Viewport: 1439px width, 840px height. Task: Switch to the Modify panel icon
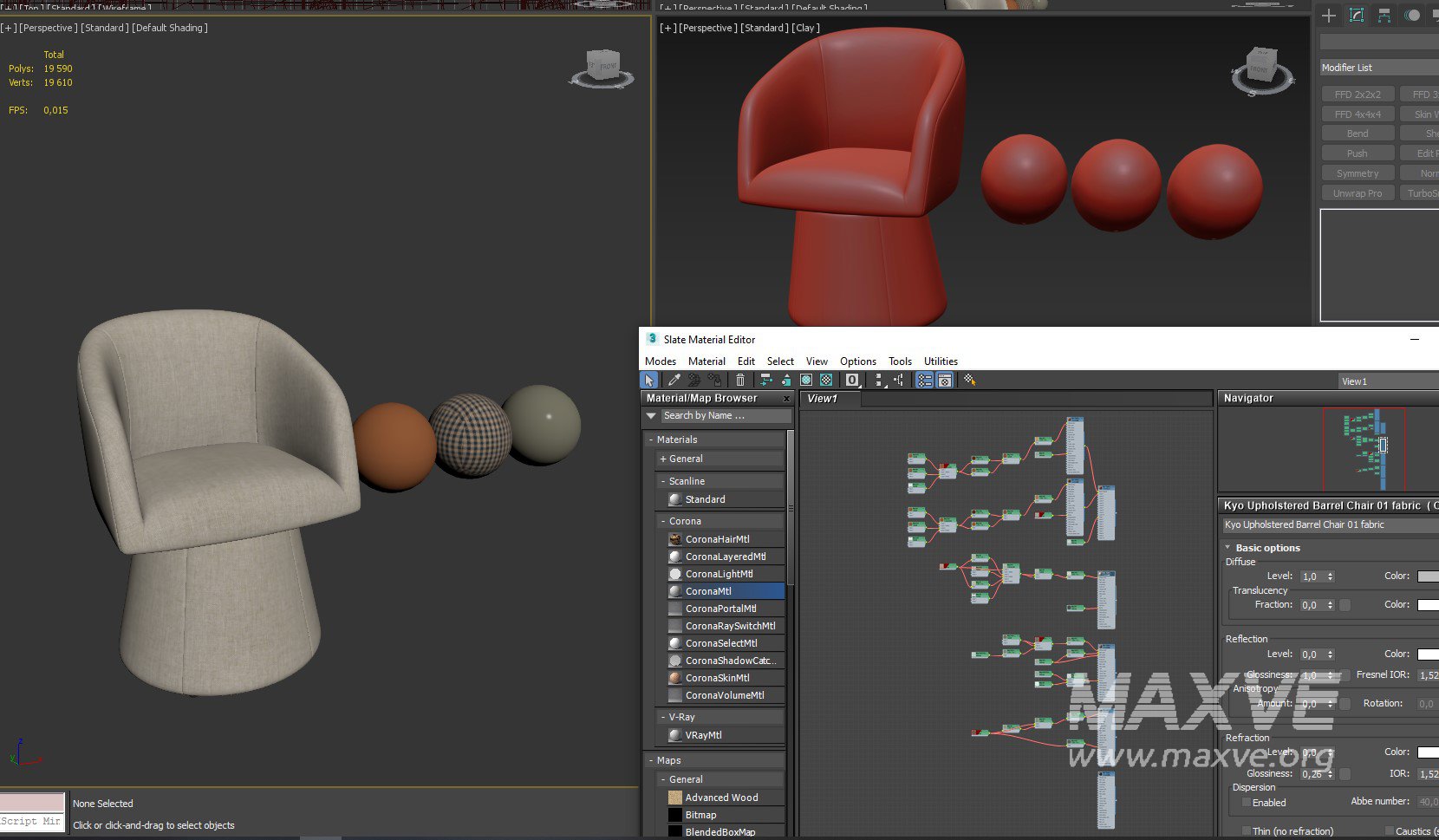[x=1357, y=16]
